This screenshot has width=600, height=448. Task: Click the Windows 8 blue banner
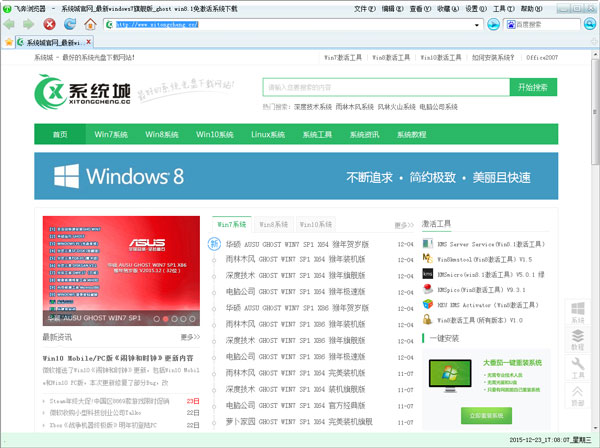(296, 176)
